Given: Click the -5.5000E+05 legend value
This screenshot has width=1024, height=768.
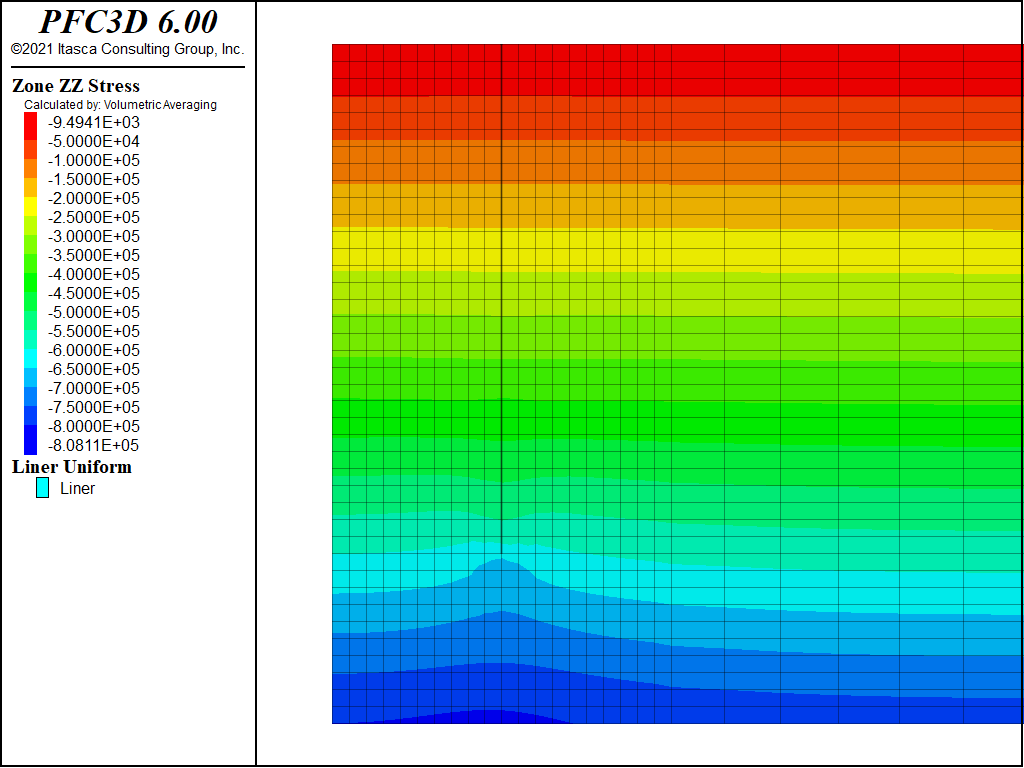Looking at the screenshot, I should click(93, 331).
